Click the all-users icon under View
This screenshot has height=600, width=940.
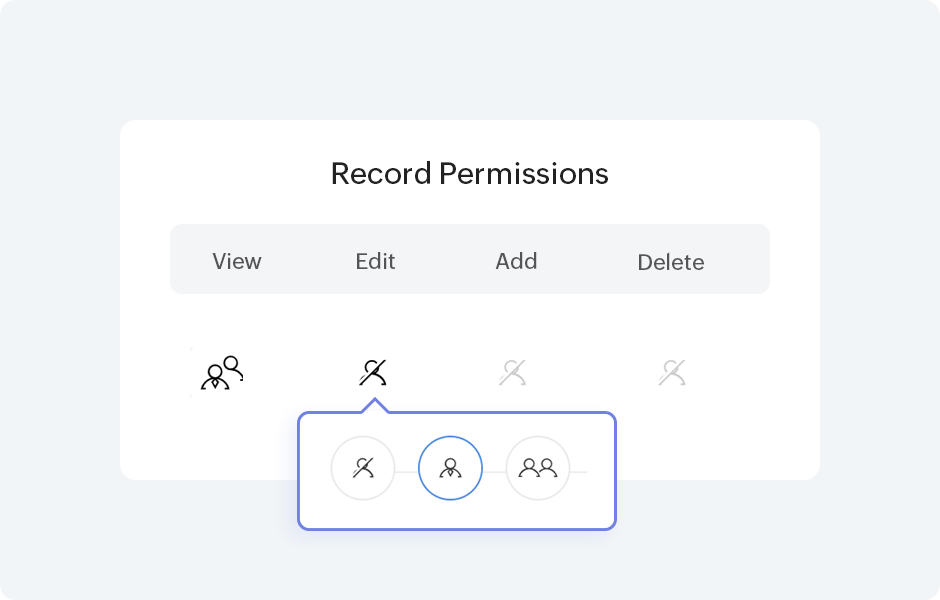pos(222,373)
